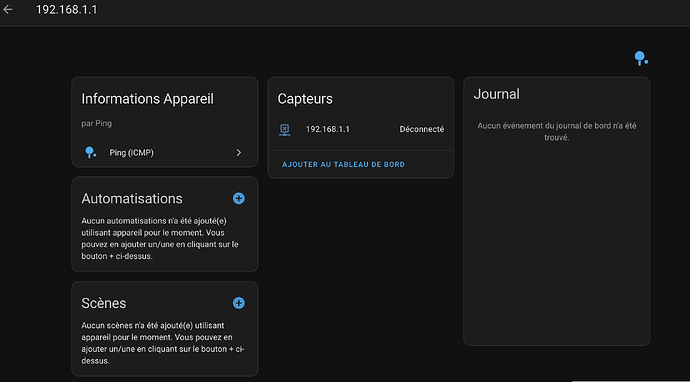
Task: Go back using the arrow beside 192.168.1.1
Action: coord(7,10)
